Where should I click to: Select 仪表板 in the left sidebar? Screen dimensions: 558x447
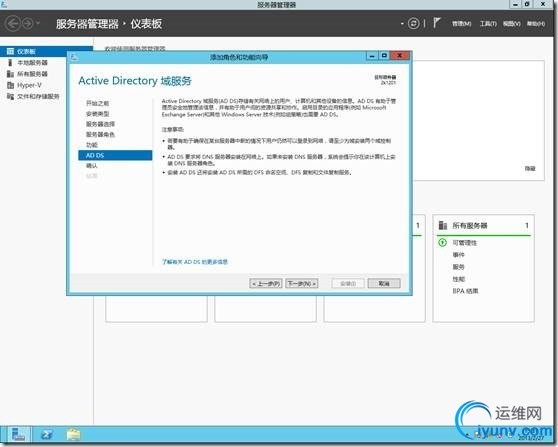(46, 51)
